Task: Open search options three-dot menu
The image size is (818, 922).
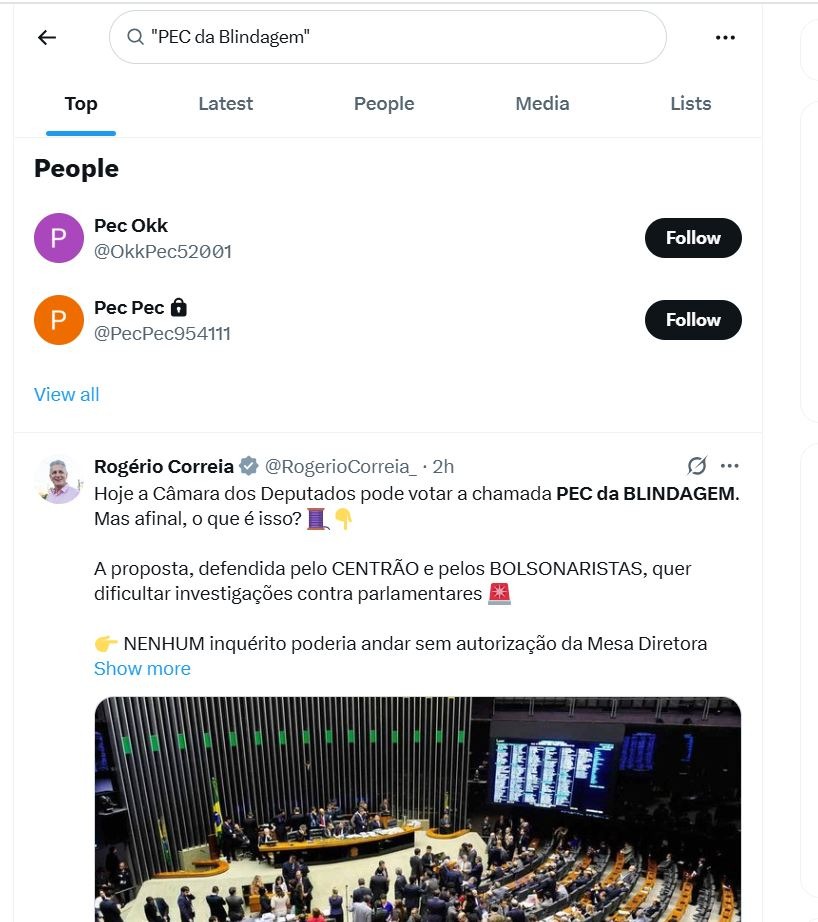Action: pos(725,38)
